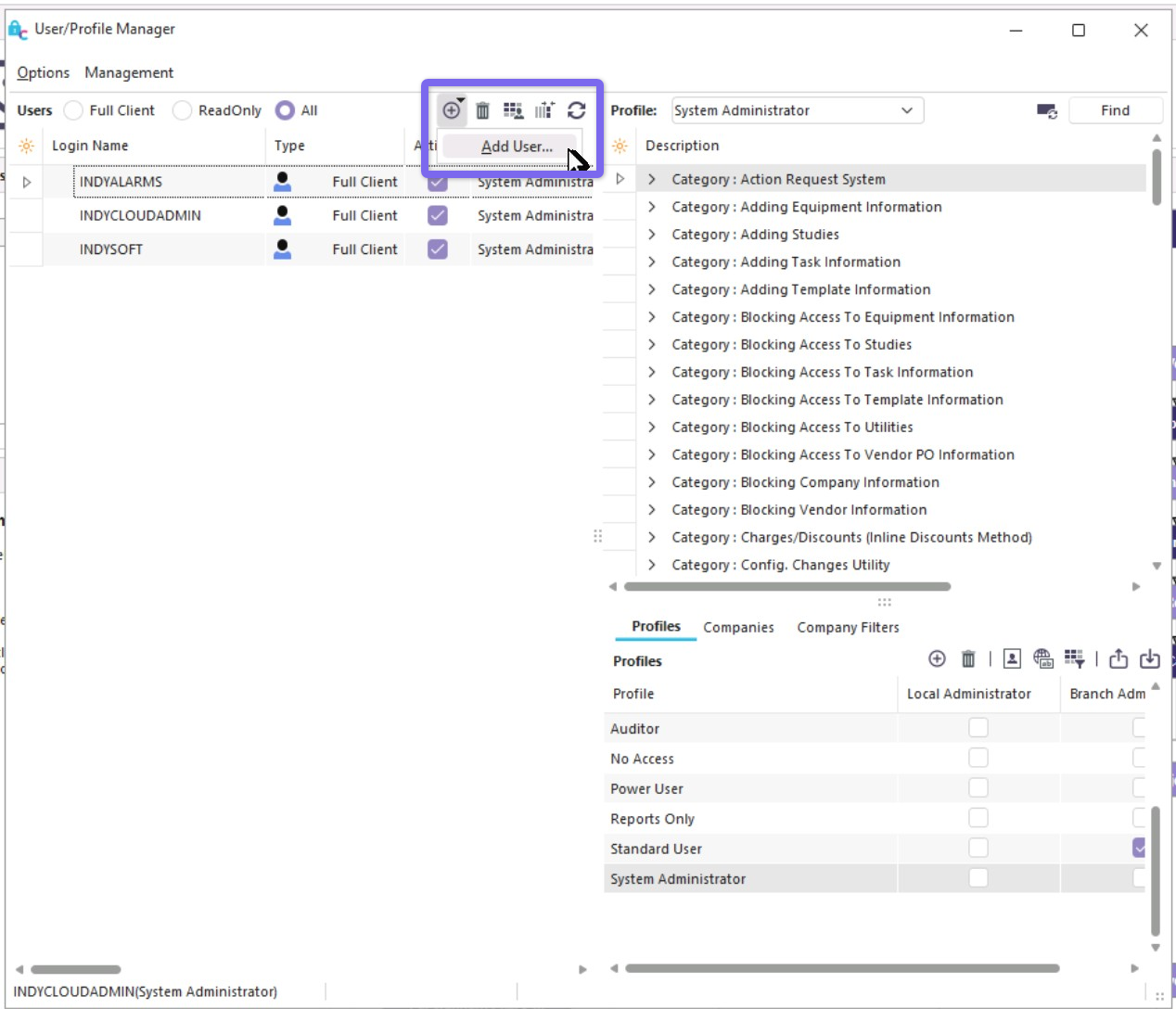Open the Management menu
1176x1009 pixels.
click(x=129, y=72)
